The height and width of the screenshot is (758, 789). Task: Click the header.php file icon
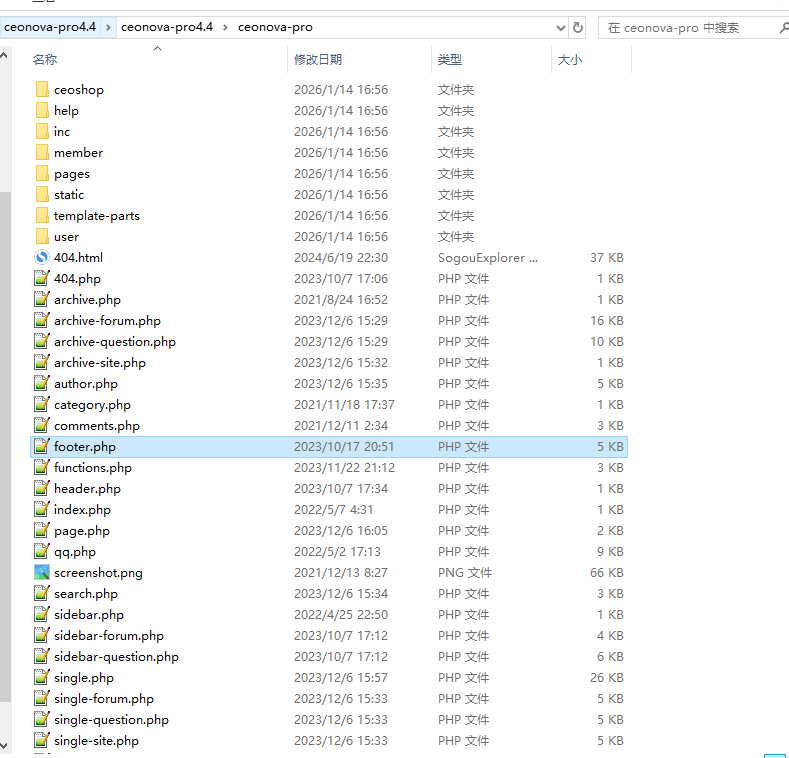(x=42, y=489)
